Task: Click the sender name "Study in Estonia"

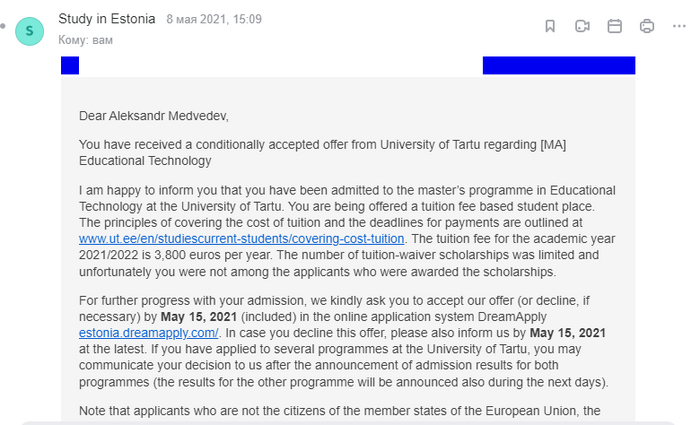Action: point(106,19)
